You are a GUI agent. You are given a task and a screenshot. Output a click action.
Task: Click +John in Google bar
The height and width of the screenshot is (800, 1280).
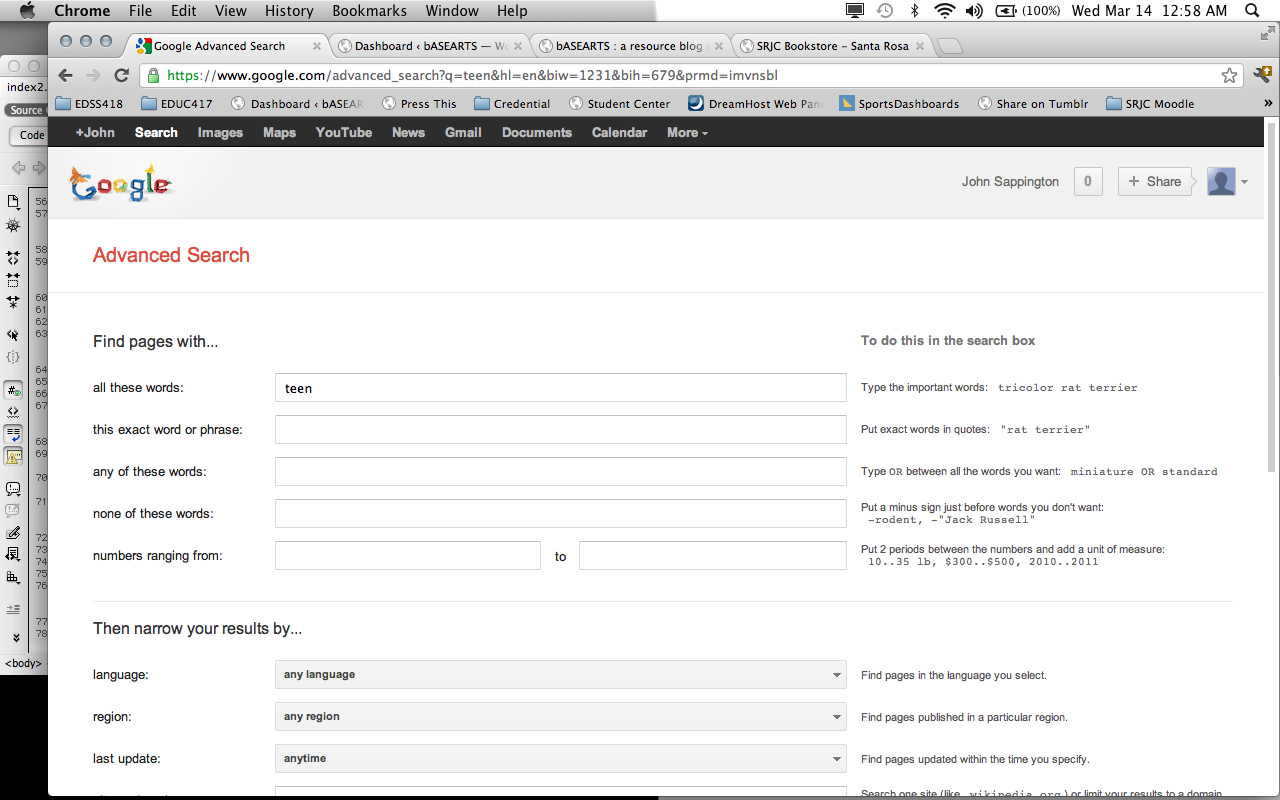coord(95,132)
